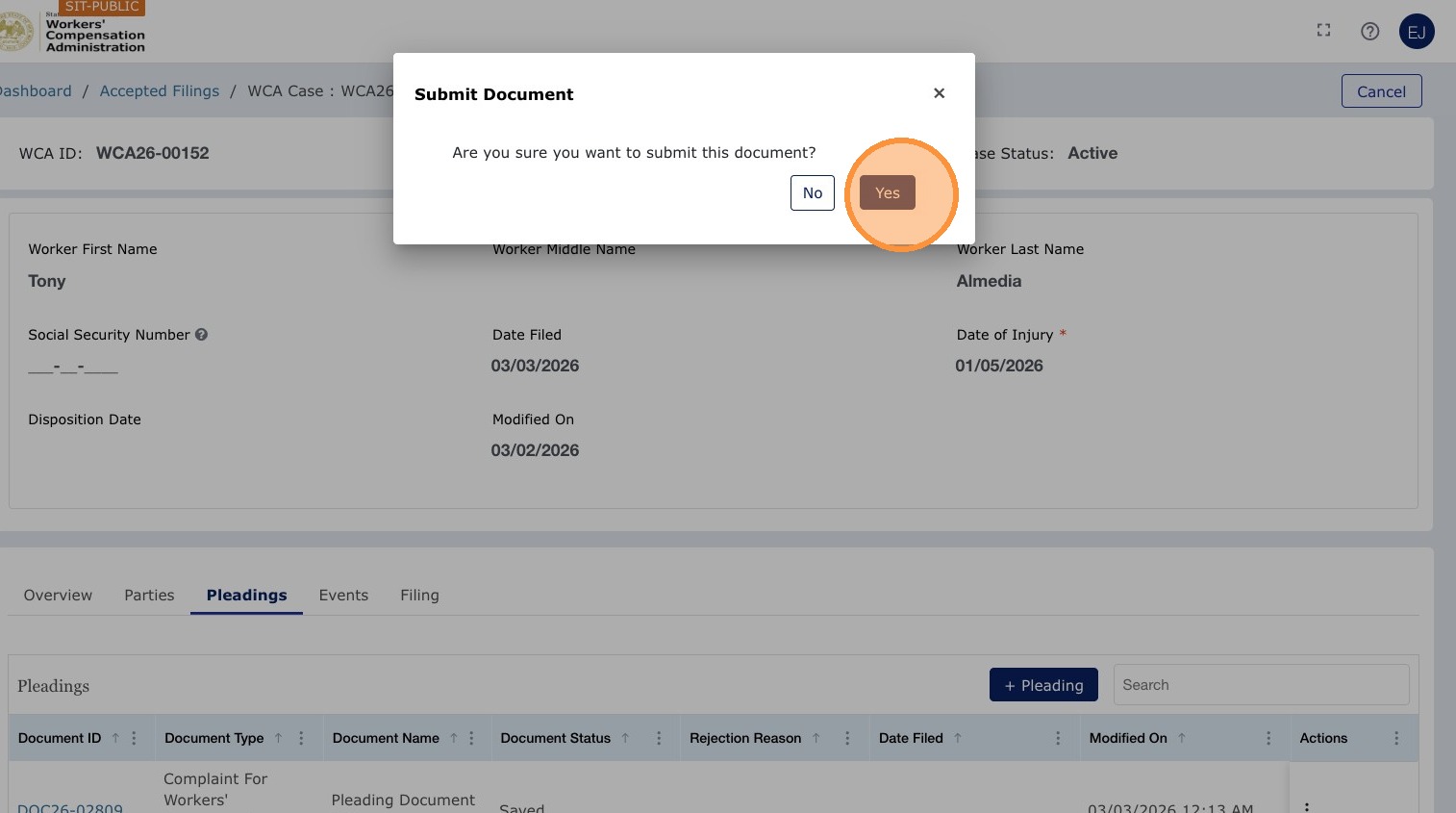Click the Active case status text
The height and width of the screenshot is (813, 1456).
click(x=1092, y=153)
